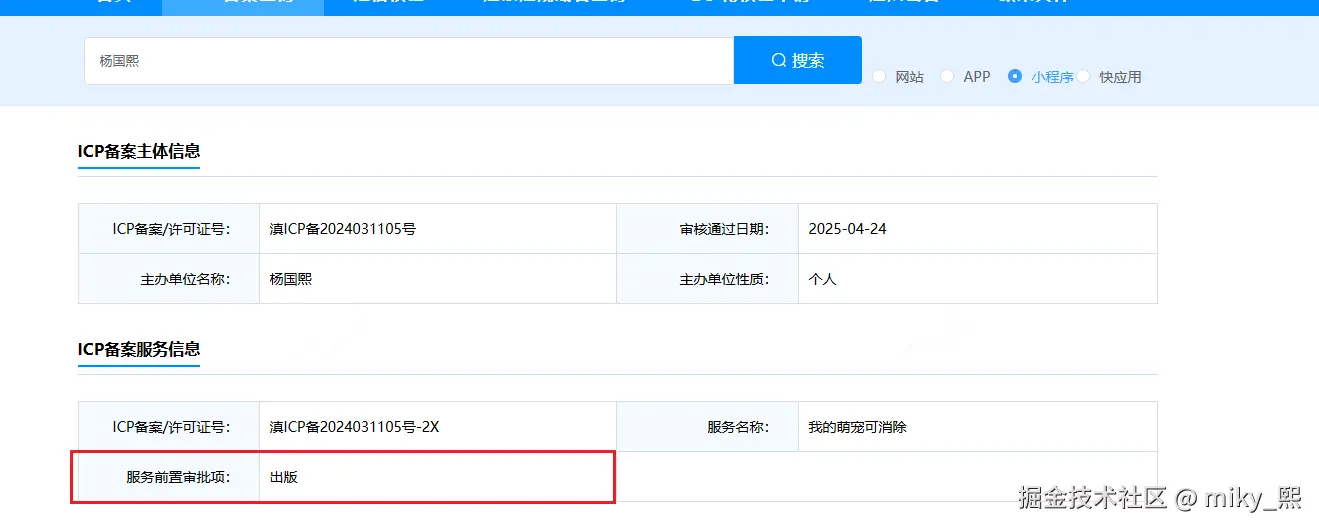Viewport: 1319px width, 530px height.
Task: Click the service name 我的萌宠可消除
Action: (858, 427)
